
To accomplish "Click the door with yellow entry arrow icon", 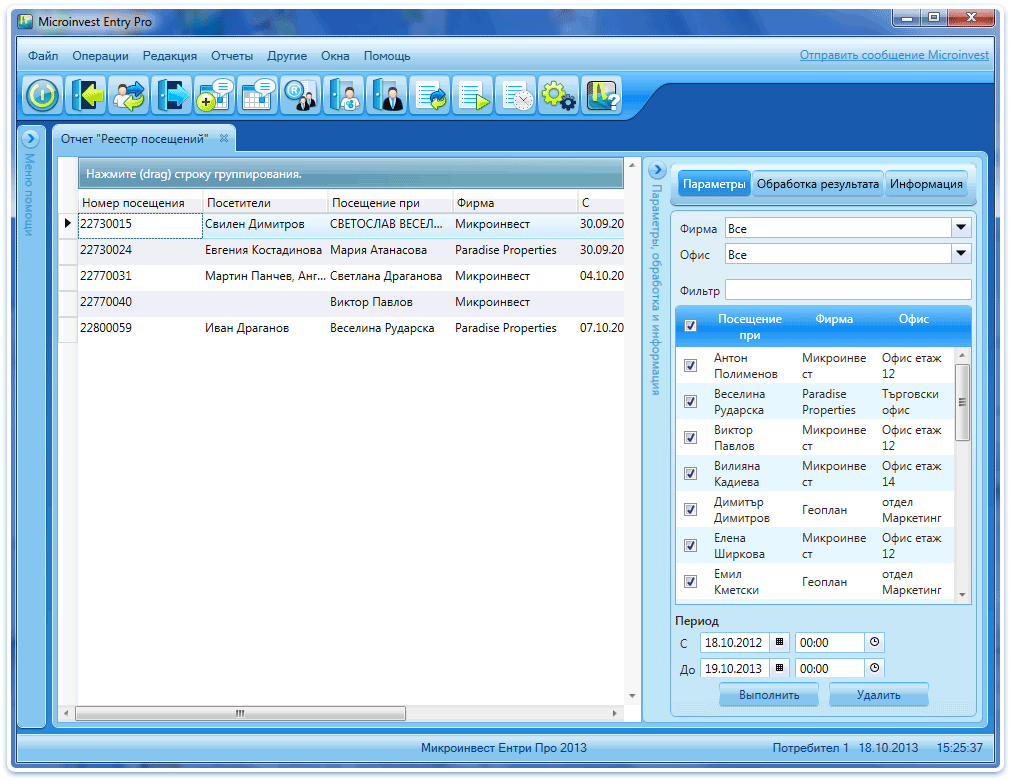I will point(86,95).
